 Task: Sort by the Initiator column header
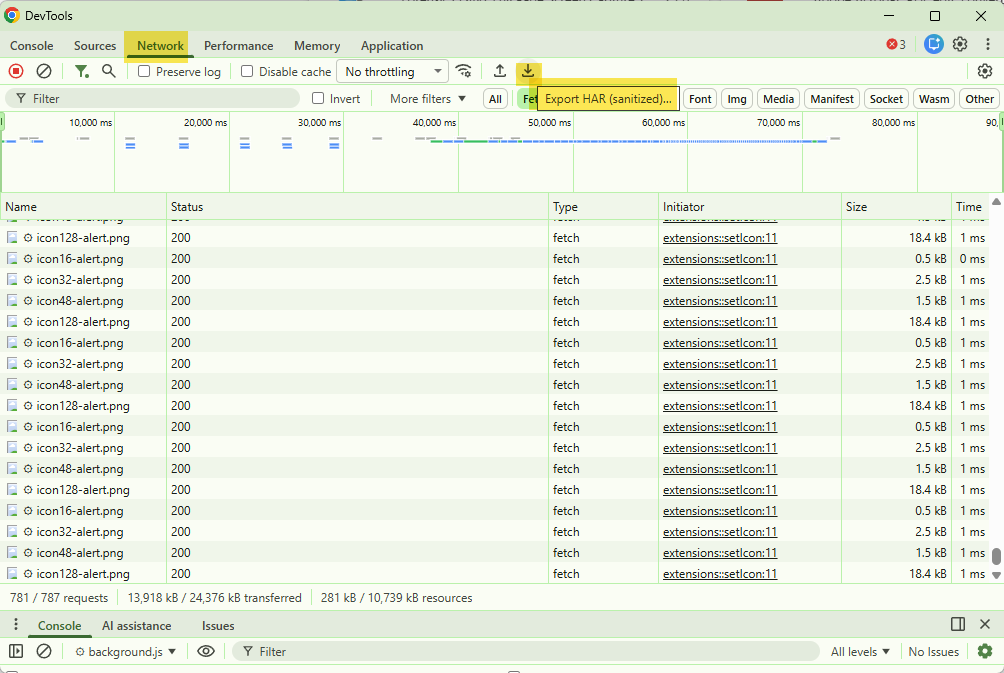(750, 207)
